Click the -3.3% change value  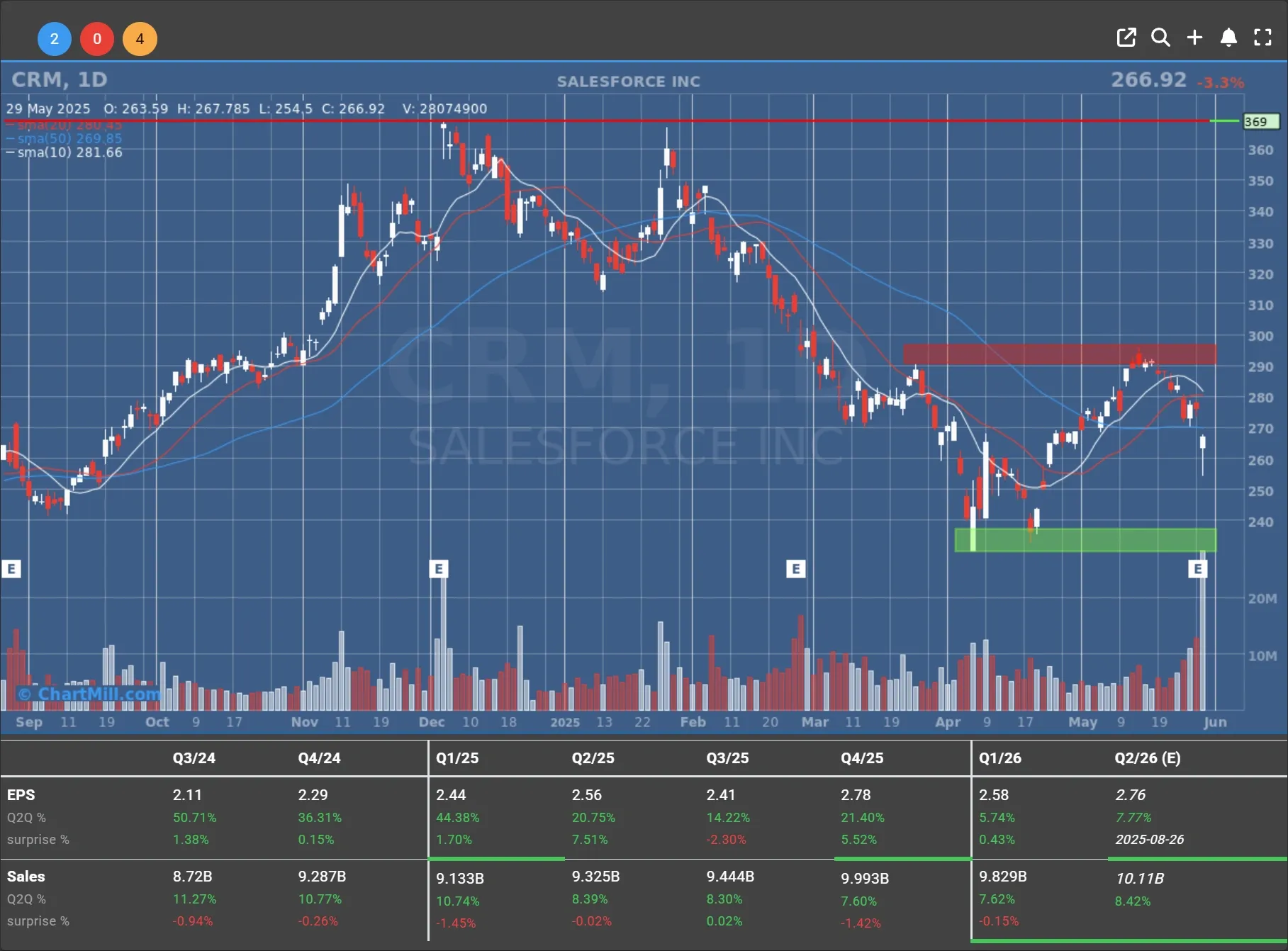coord(1221,83)
